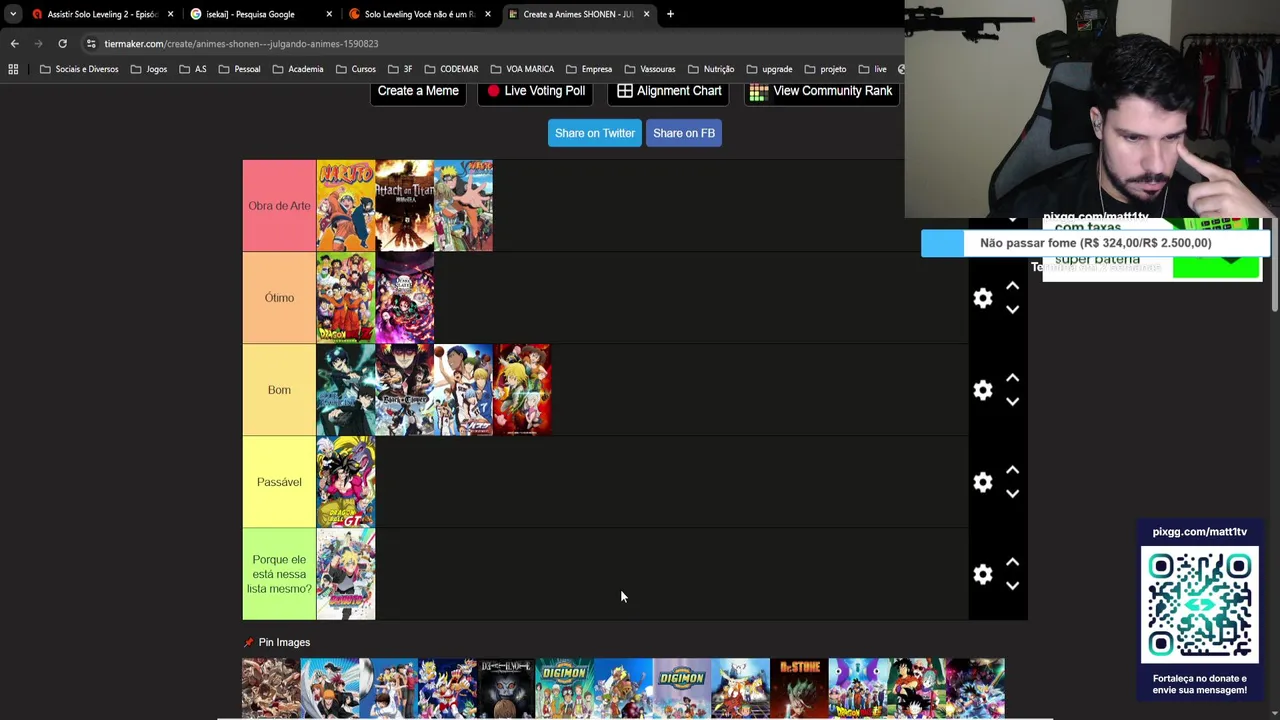Pick the teal-background Digimon image from the pool
Image resolution: width=1280 pixels, height=720 pixels.
click(x=565, y=688)
